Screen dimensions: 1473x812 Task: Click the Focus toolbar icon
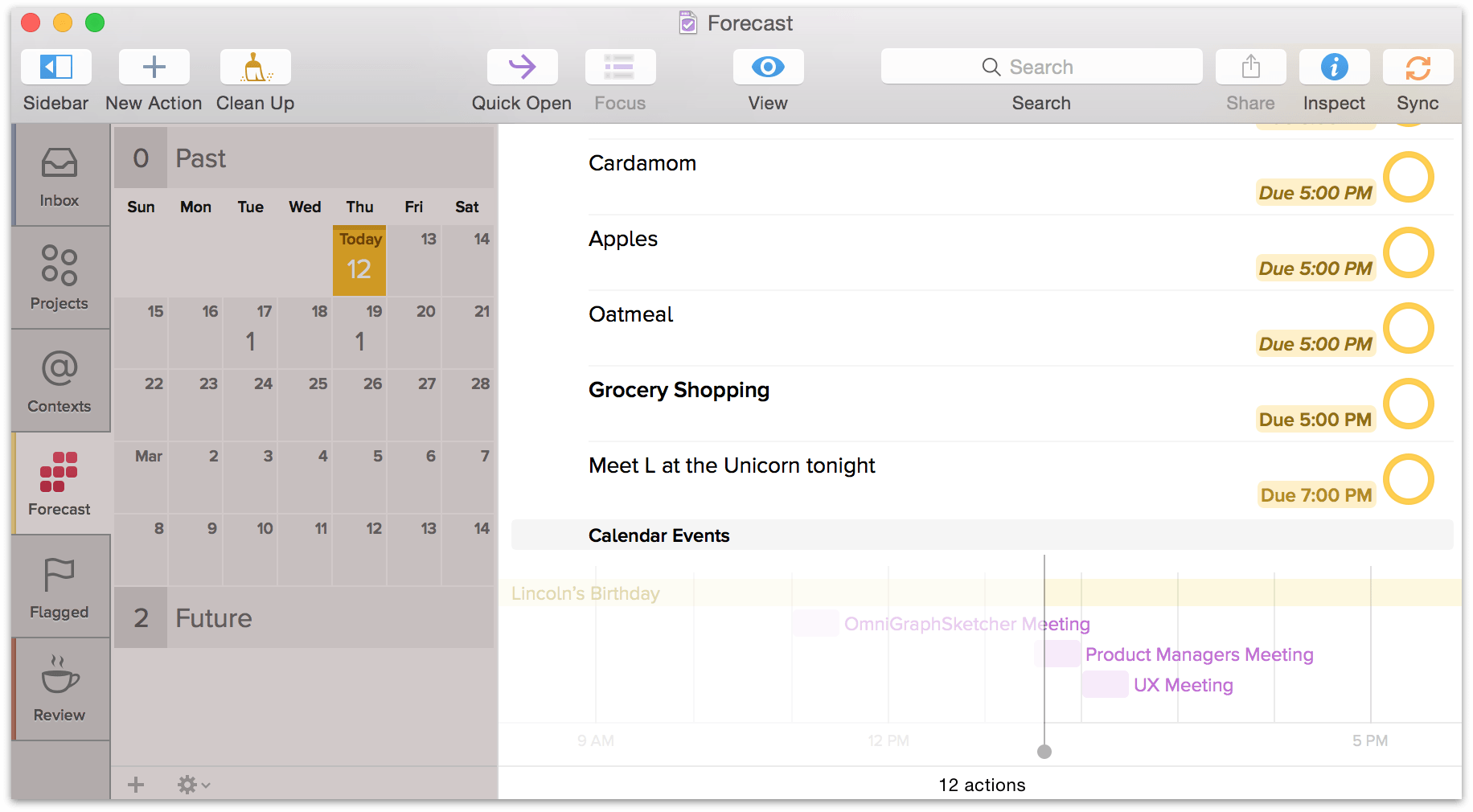point(620,67)
